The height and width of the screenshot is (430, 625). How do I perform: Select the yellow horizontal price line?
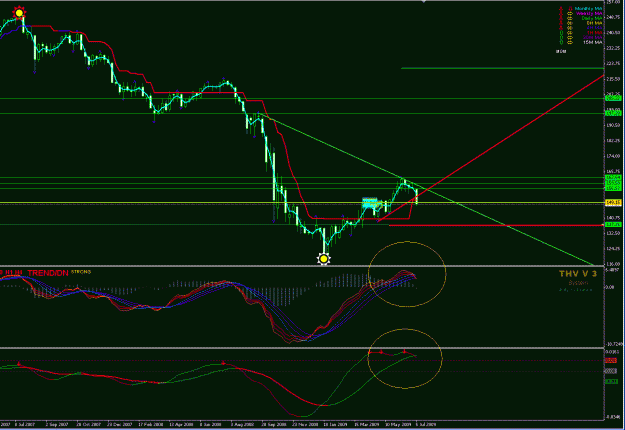(302, 202)
